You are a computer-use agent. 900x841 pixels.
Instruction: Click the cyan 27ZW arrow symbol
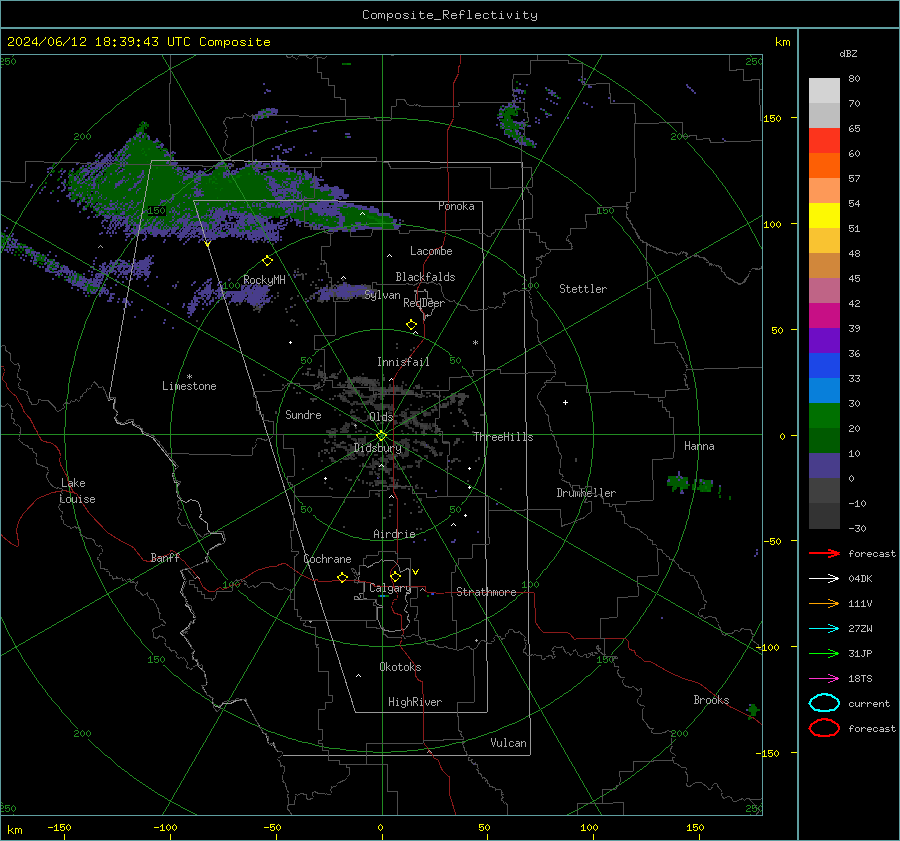tap(824, 629)
